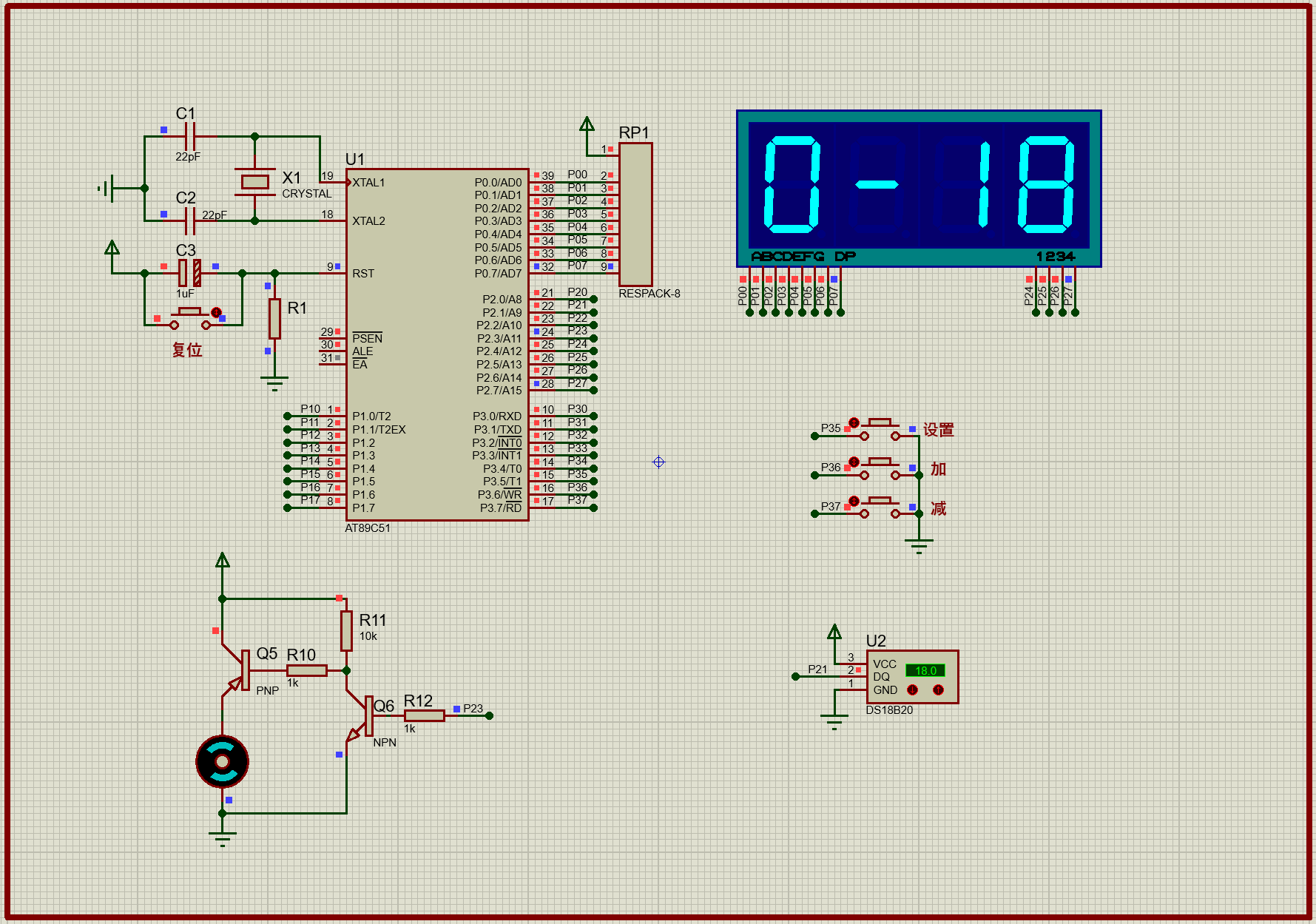Click DS18B20 temperature increase red button
Screen dimensions: 1316x924
(938, 689)
